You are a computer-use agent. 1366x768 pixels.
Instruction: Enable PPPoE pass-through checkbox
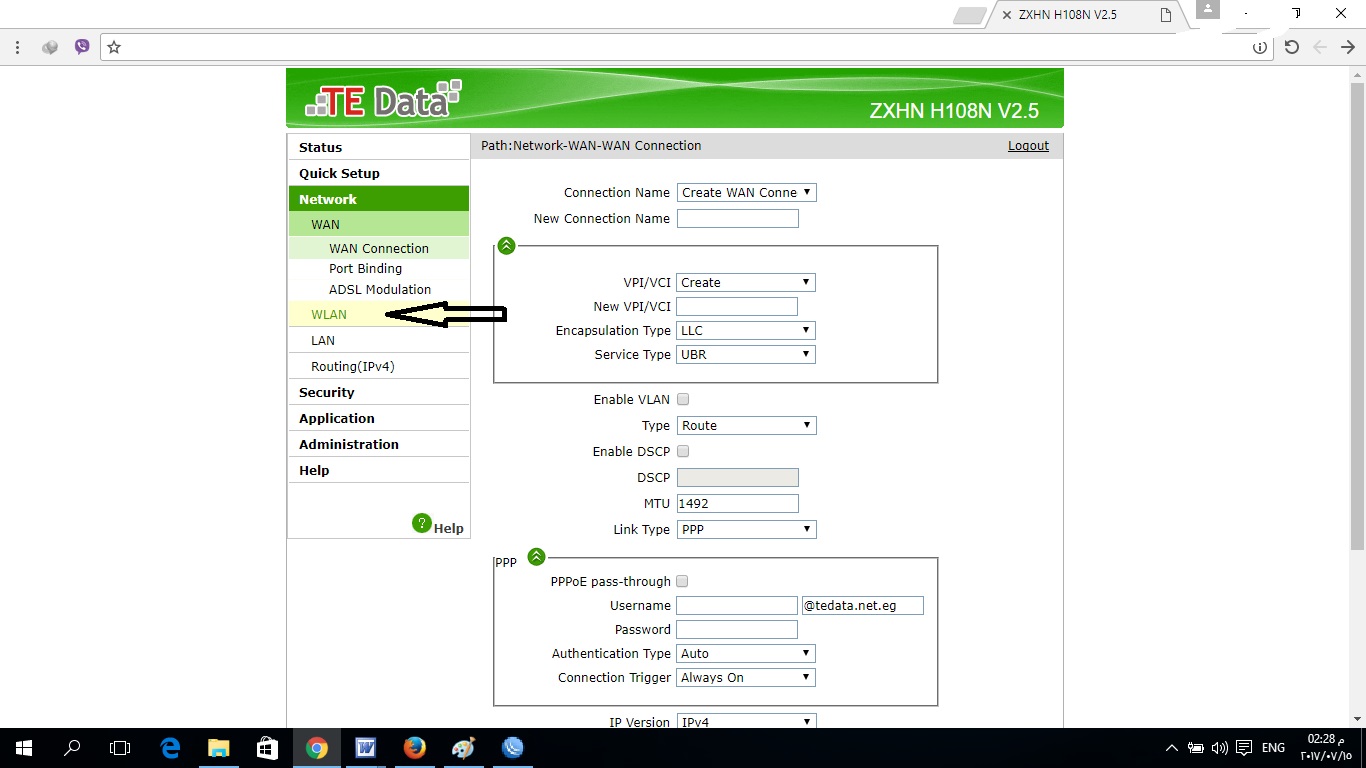682,581
